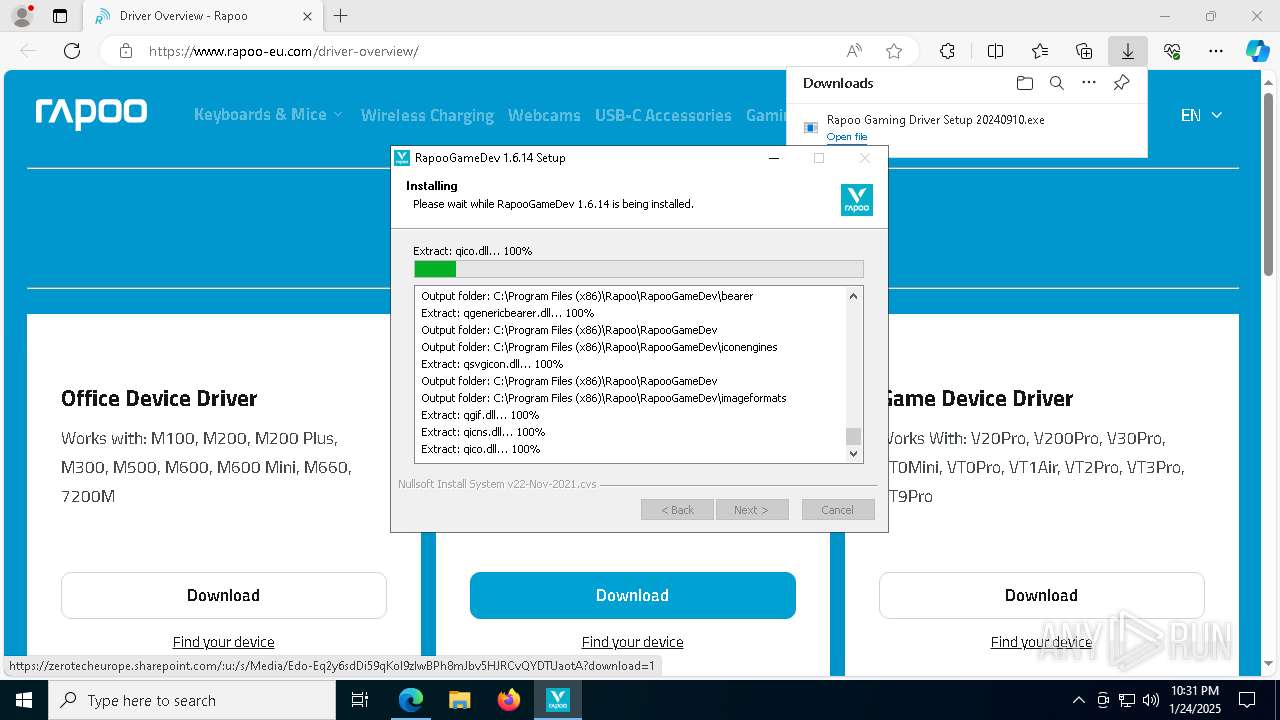Screen dimensions: 1280x720
Task: Close the Driver Overview tab
Action: (308, 16)
